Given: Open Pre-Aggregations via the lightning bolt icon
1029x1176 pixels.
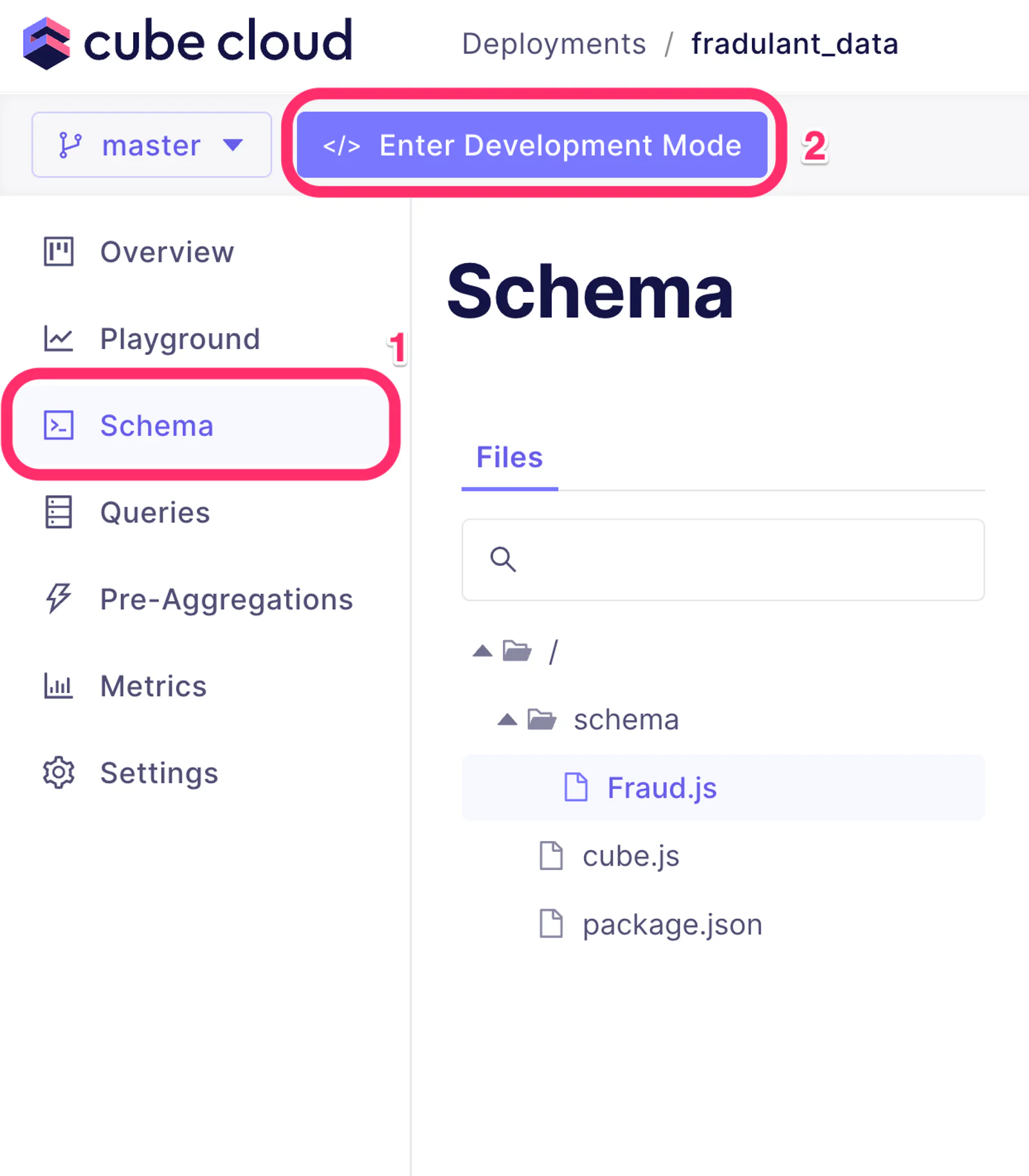Looking at the screenshot, I should click(x=59, y=599).
